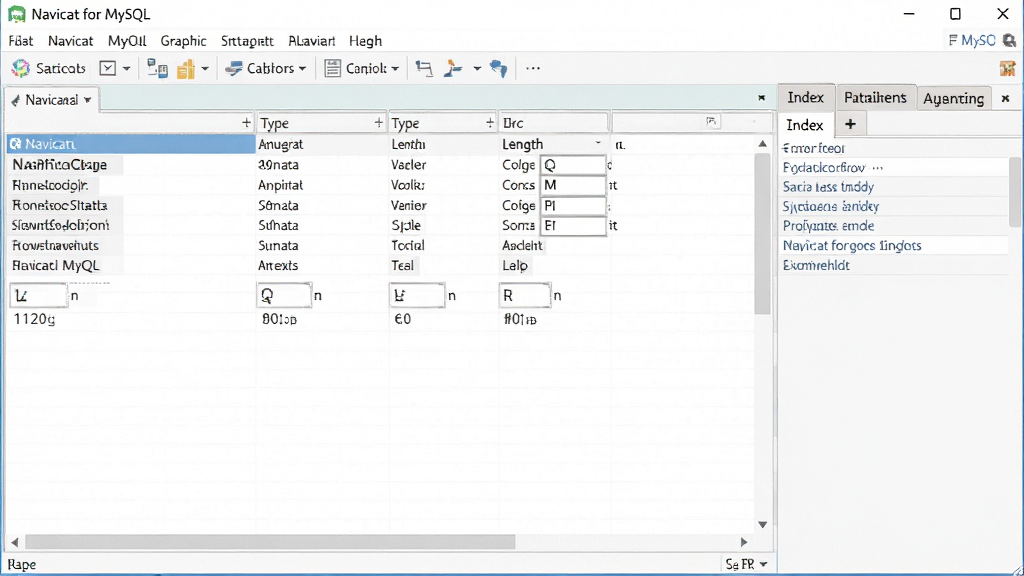Close the Navicanal main panel
This screenshot has width=1024, height=576.
(x=761, y=97)
